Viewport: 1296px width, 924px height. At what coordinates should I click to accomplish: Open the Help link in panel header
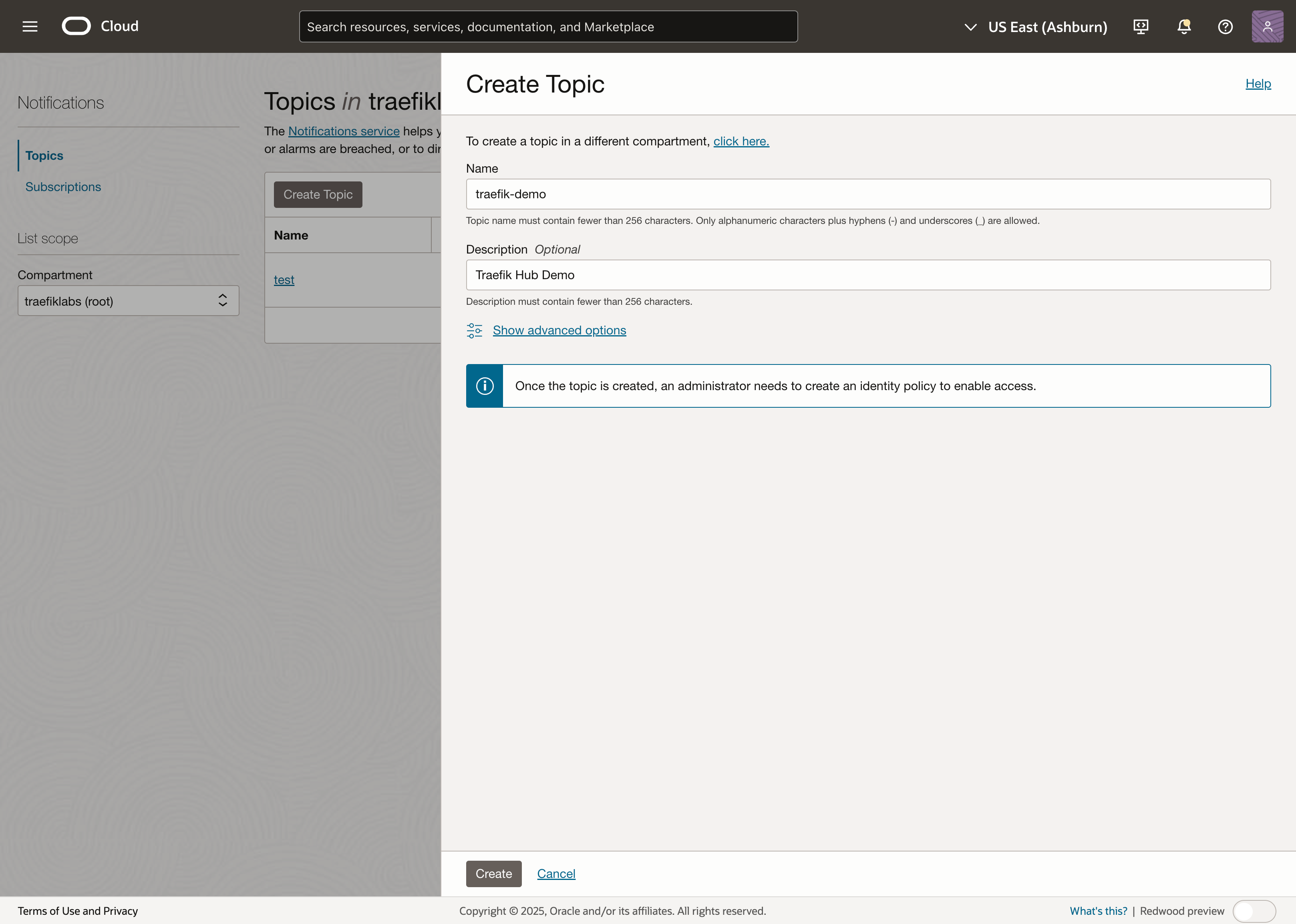point(1258,84)
